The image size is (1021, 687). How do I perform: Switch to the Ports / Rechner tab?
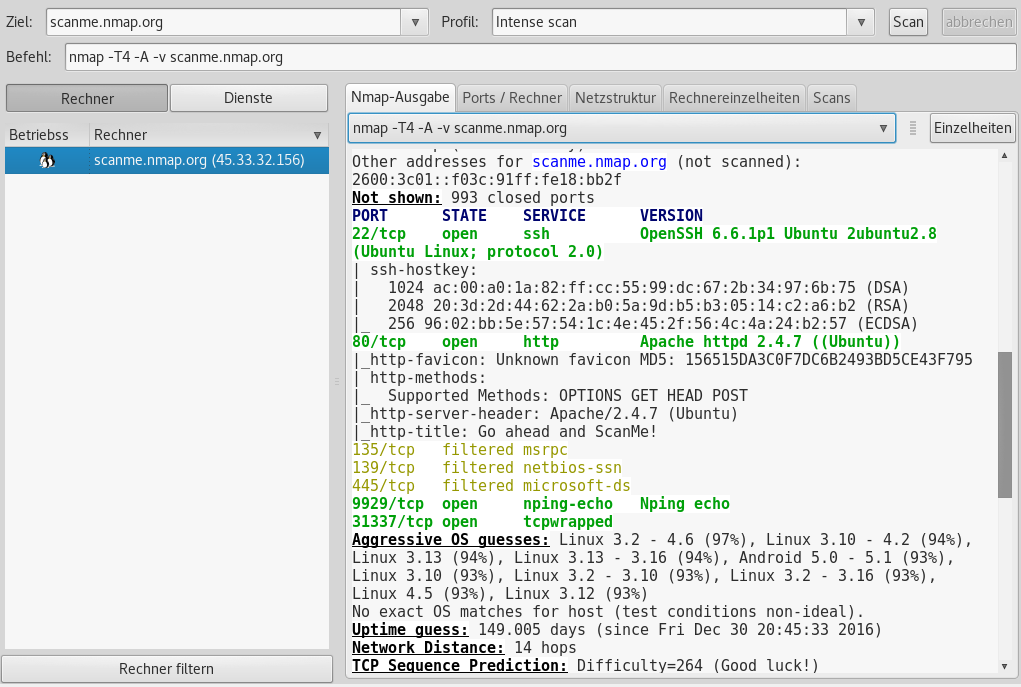[511, 97]
